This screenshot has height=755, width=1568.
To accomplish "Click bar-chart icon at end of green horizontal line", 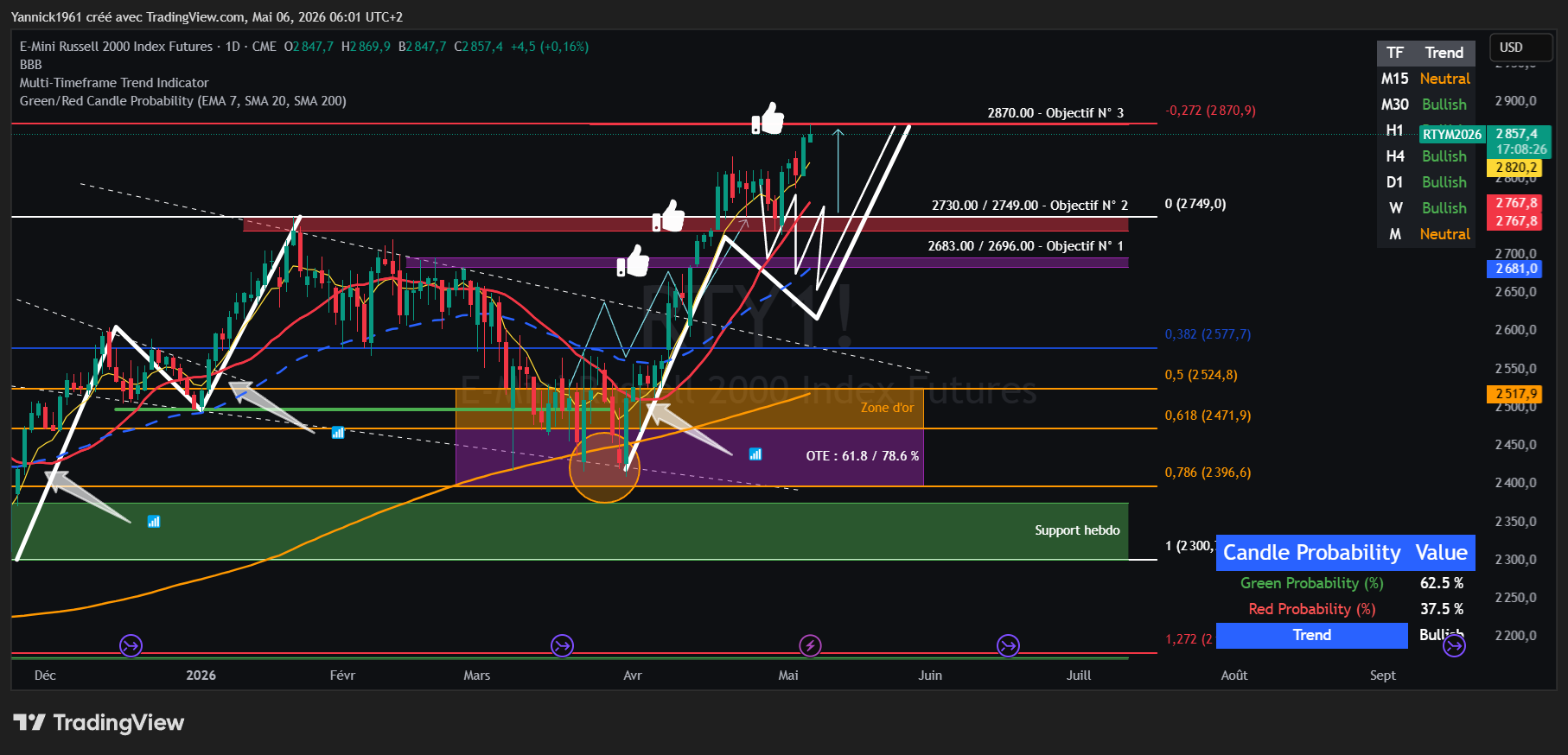I will coord(338,432).
